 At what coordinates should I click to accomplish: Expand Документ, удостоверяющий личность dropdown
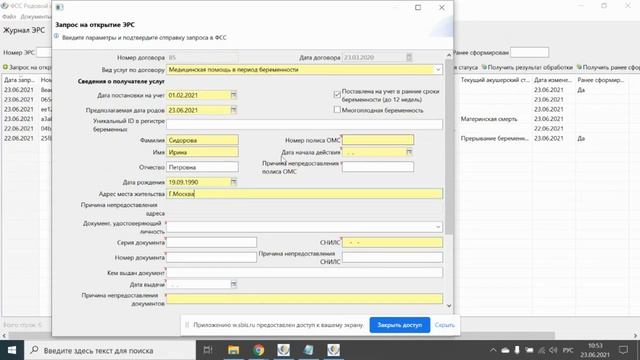(x=438, y=227)
